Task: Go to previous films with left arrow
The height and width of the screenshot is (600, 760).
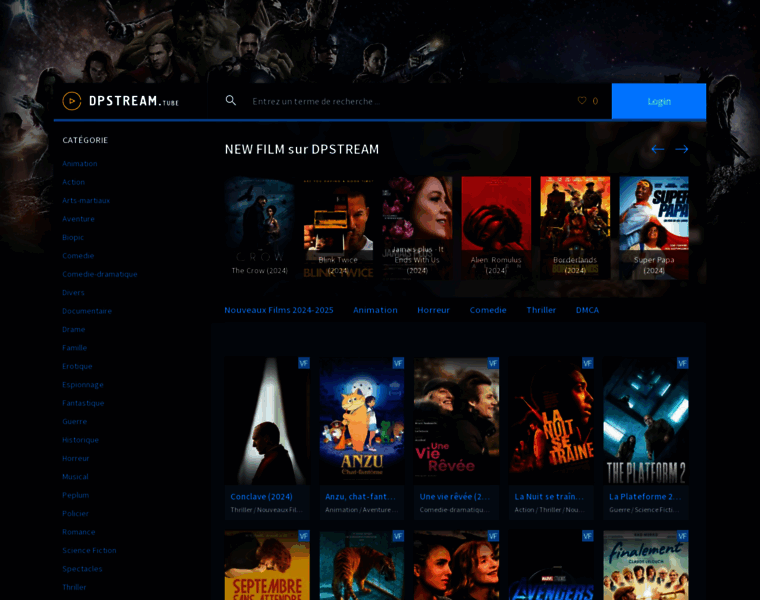Action: 657,149
